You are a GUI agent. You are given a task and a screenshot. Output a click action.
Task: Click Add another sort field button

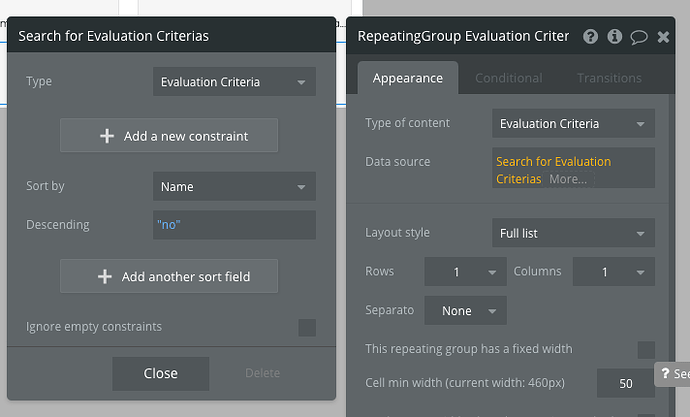[169, 276]
